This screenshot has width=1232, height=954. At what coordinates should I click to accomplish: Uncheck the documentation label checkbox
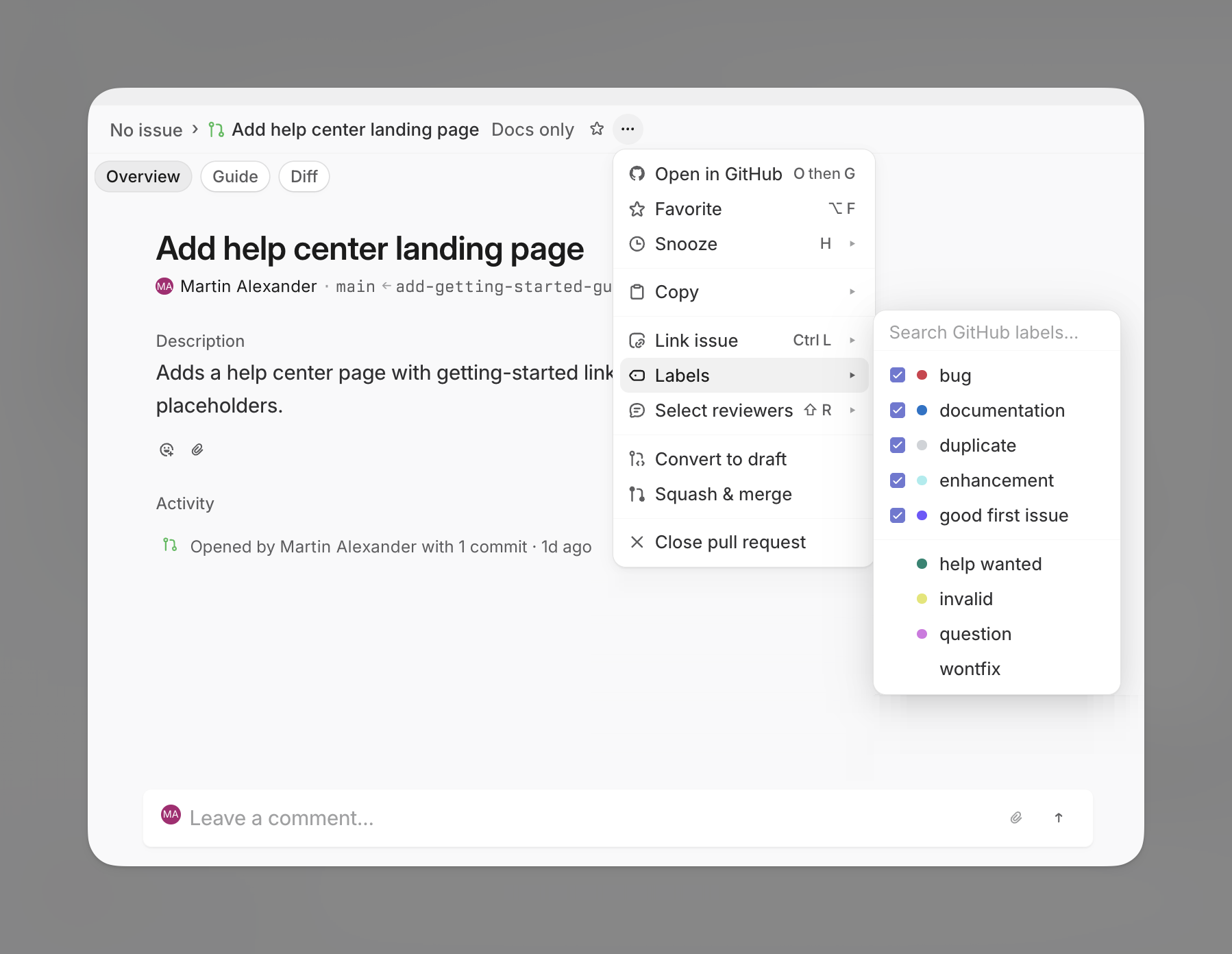click(898, 411)
